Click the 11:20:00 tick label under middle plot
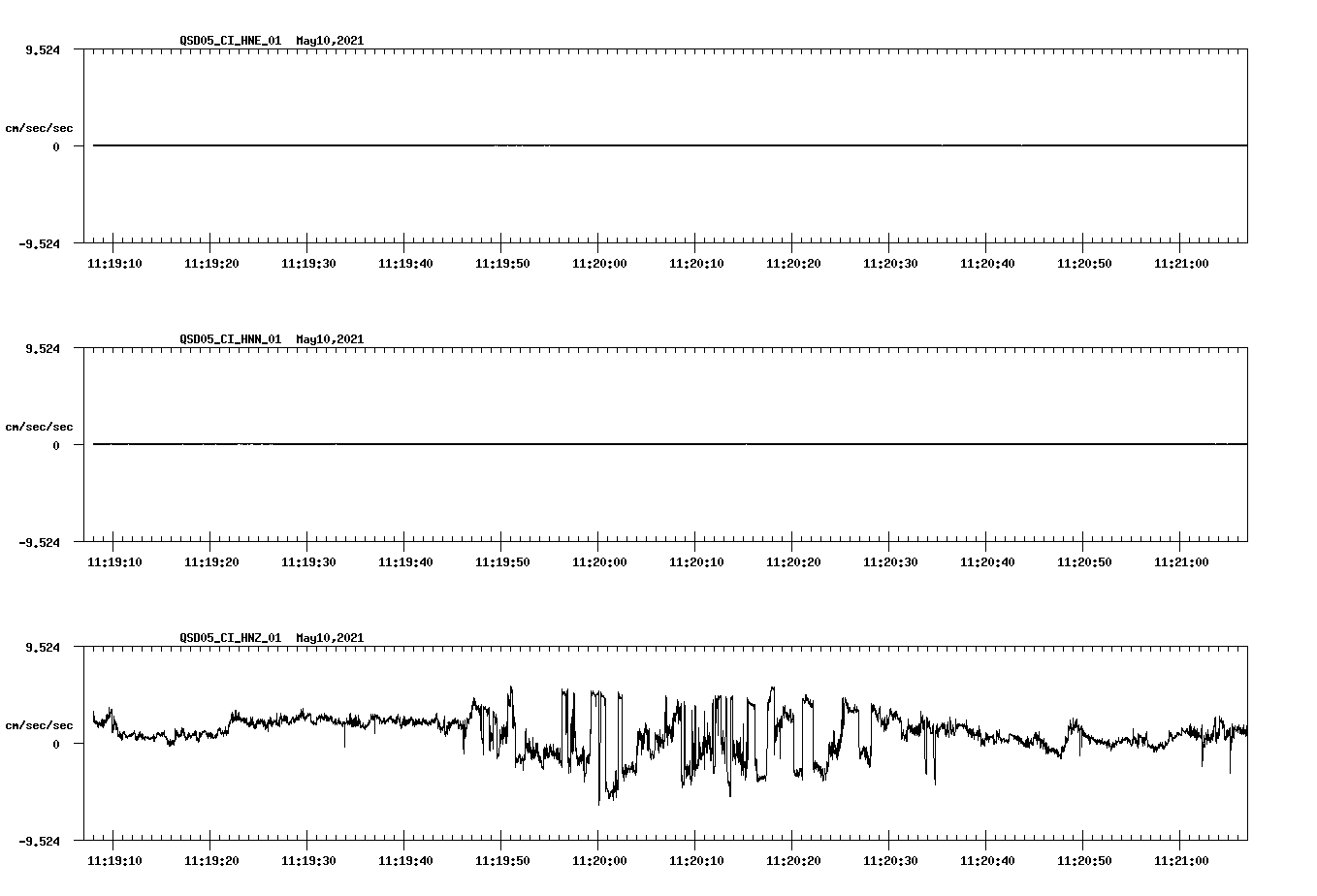This screenshot has height=896, width=1317. click(x=597, y=560)
